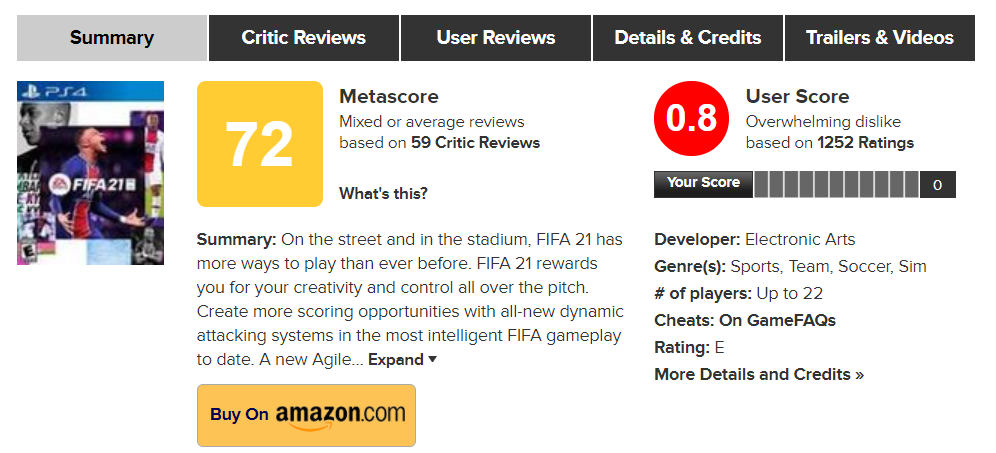Select the Summary tab
Viewport: 996px width, 453px height.
112,38
